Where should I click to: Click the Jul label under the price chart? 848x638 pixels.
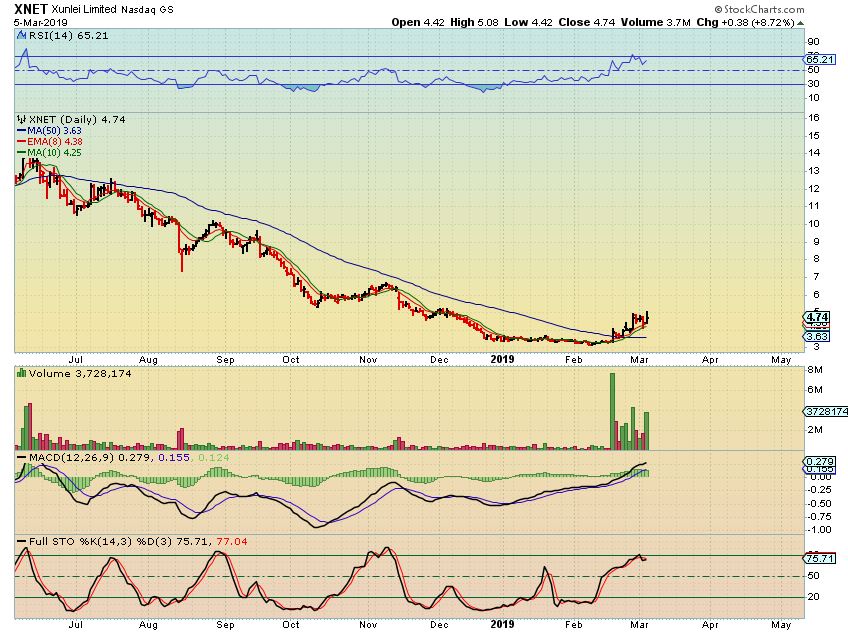[x=76, y=360]
